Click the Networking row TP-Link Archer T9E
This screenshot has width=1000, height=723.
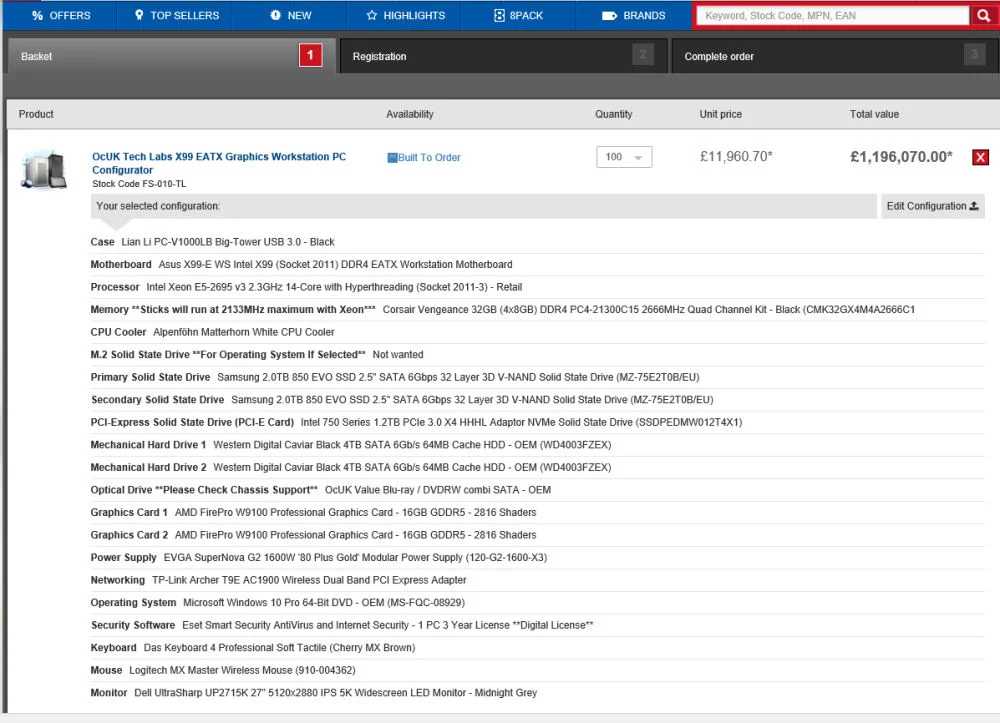(x=538, y=580)
